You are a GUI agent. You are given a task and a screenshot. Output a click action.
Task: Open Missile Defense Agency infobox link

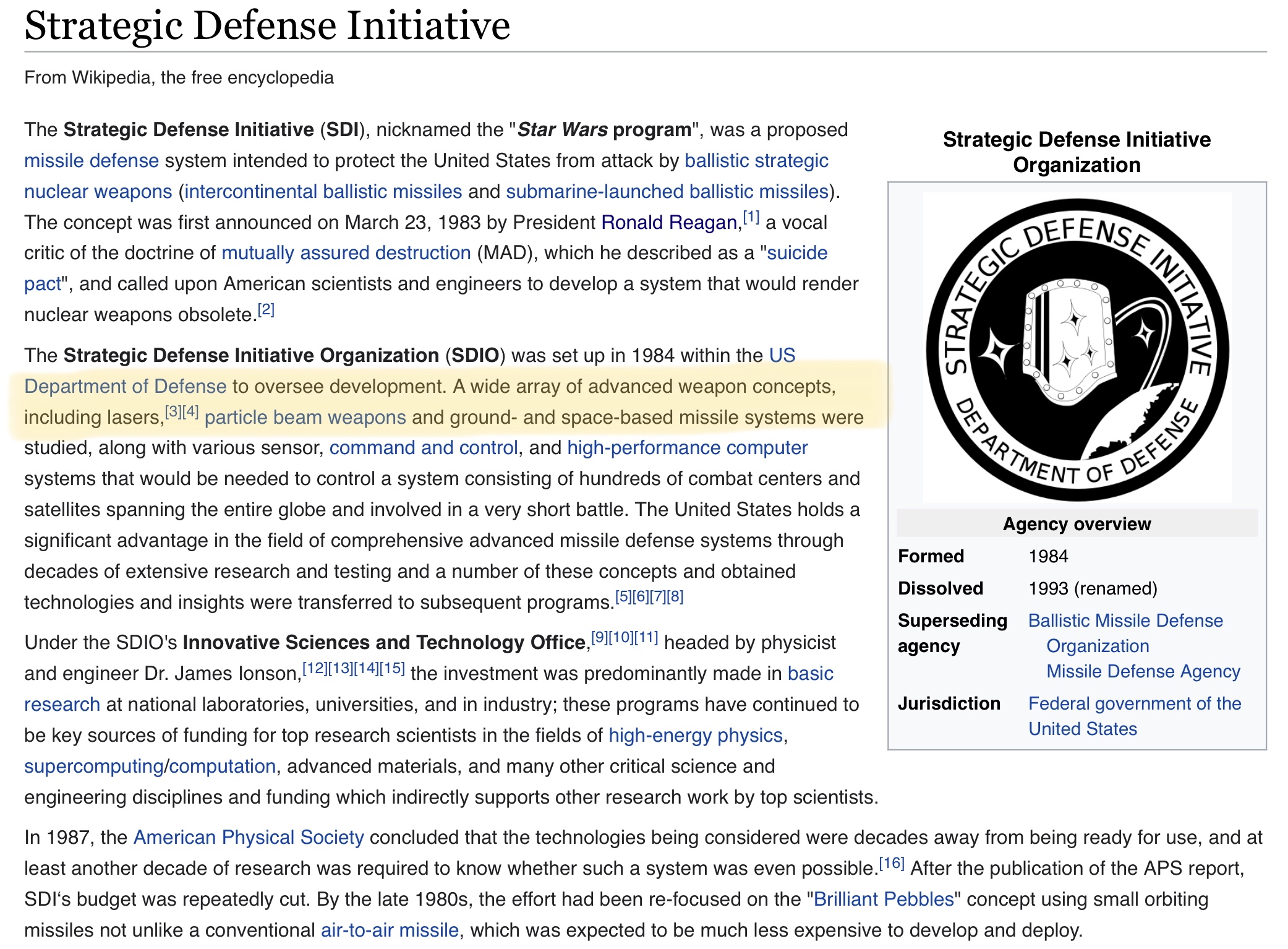point(1143,672)
